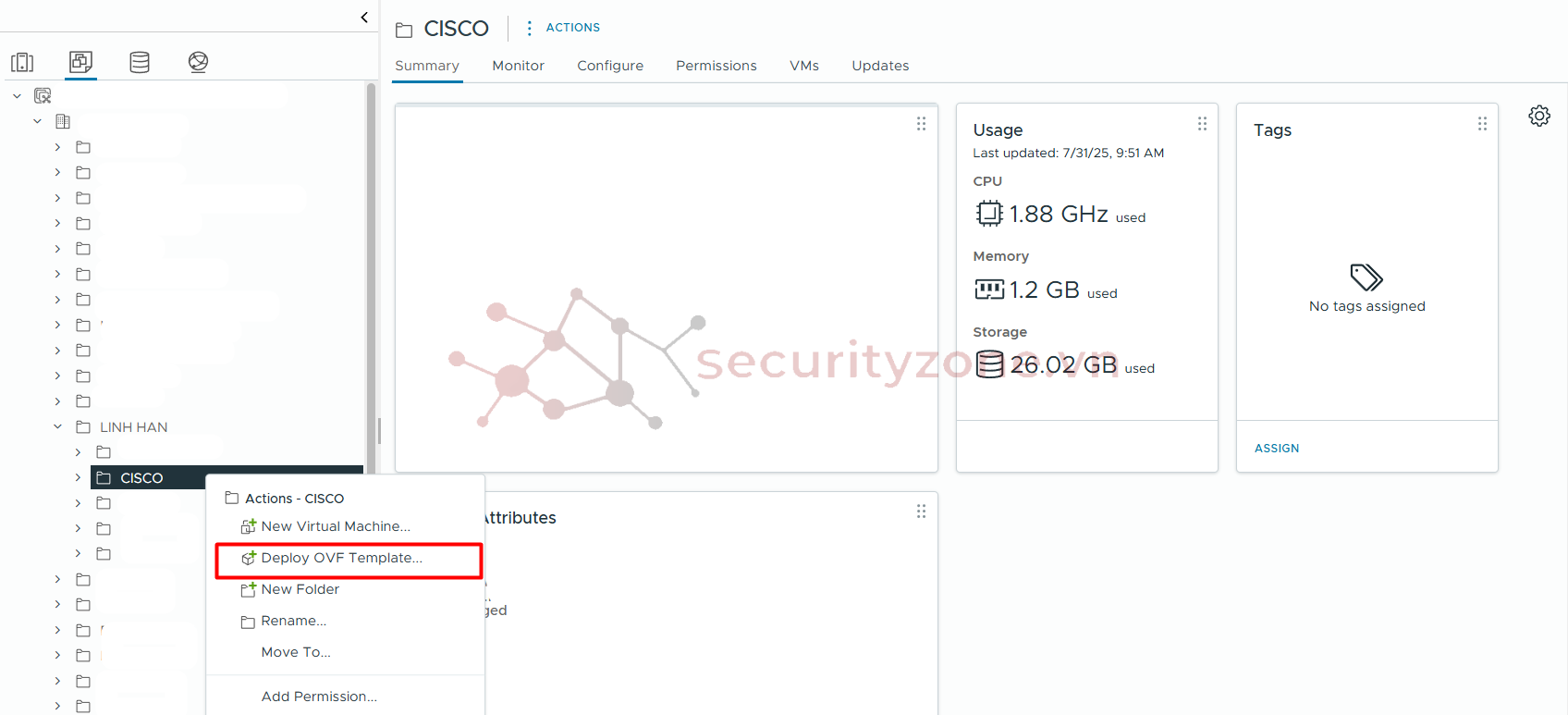Expand the first folder under the datacenter
Screen dimensions: 1568x715
57,147
